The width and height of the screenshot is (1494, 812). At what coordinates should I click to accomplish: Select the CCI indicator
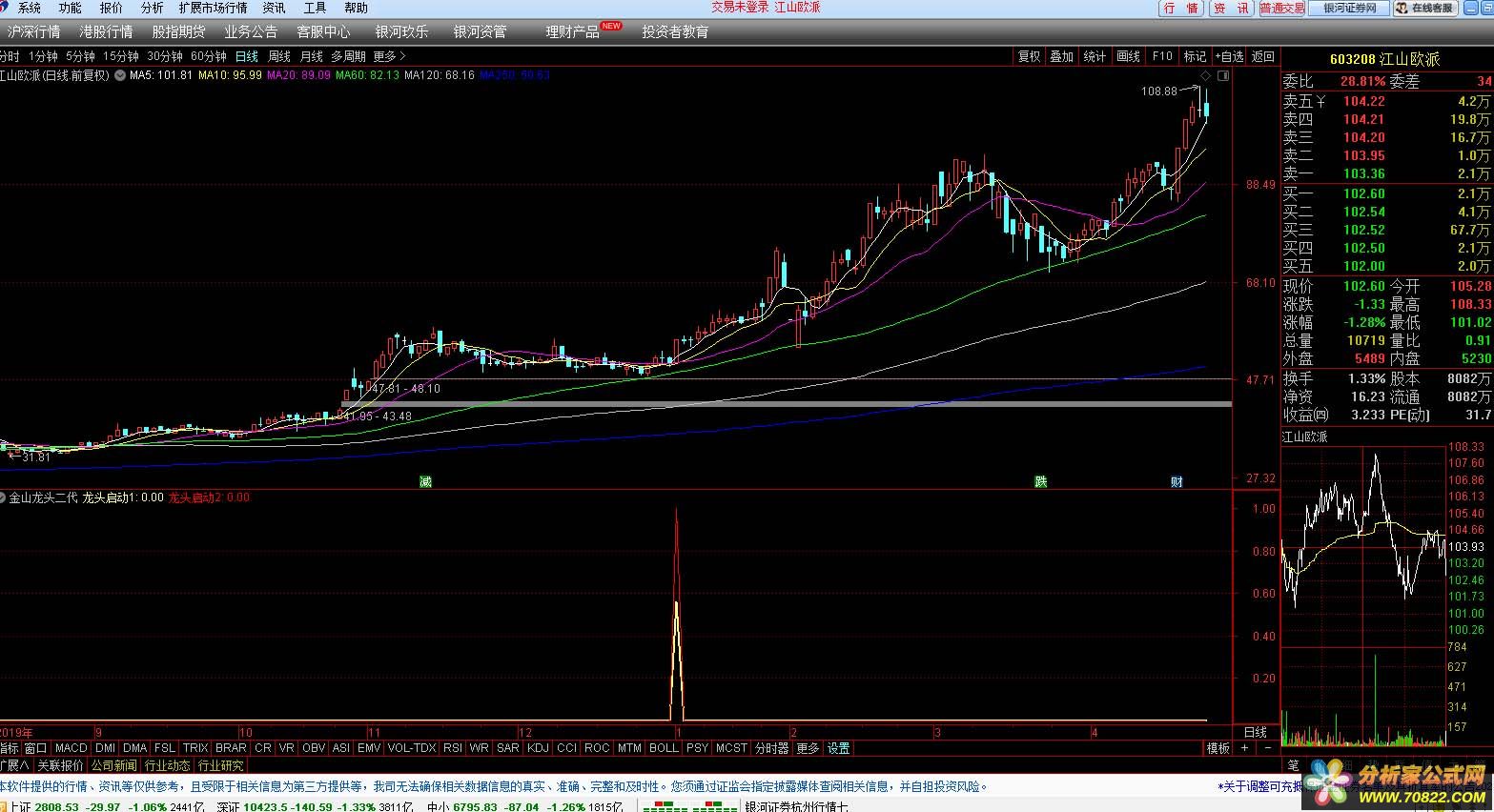566,748
